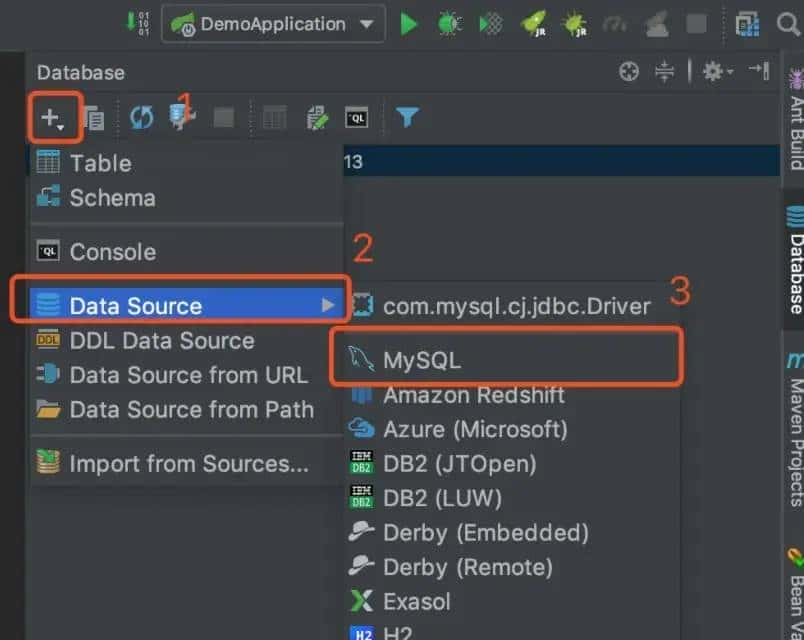Screen dimensions: 804x640
Task: Switch to the Ant Build side tab
Action: 795,122
